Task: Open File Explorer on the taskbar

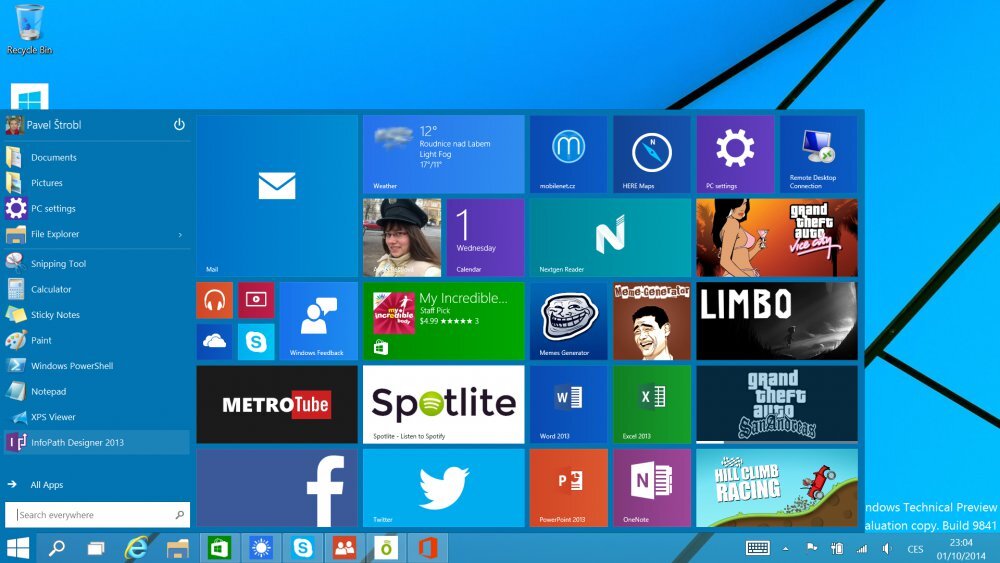Action: [177, 548]
